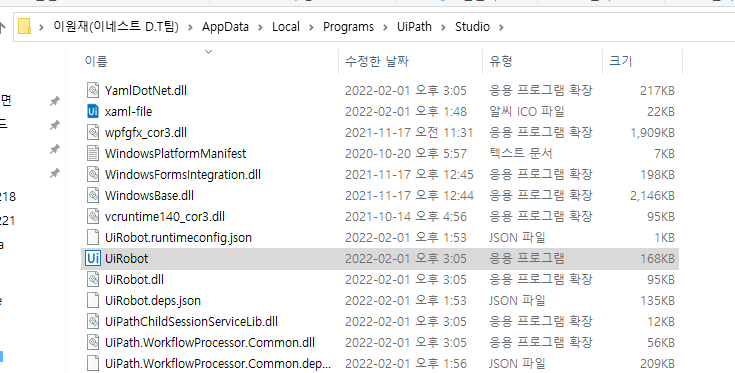
Task: Expand the chevron before 이원재(이네스트 D.T팀)
Action: (x=42, y=27)
